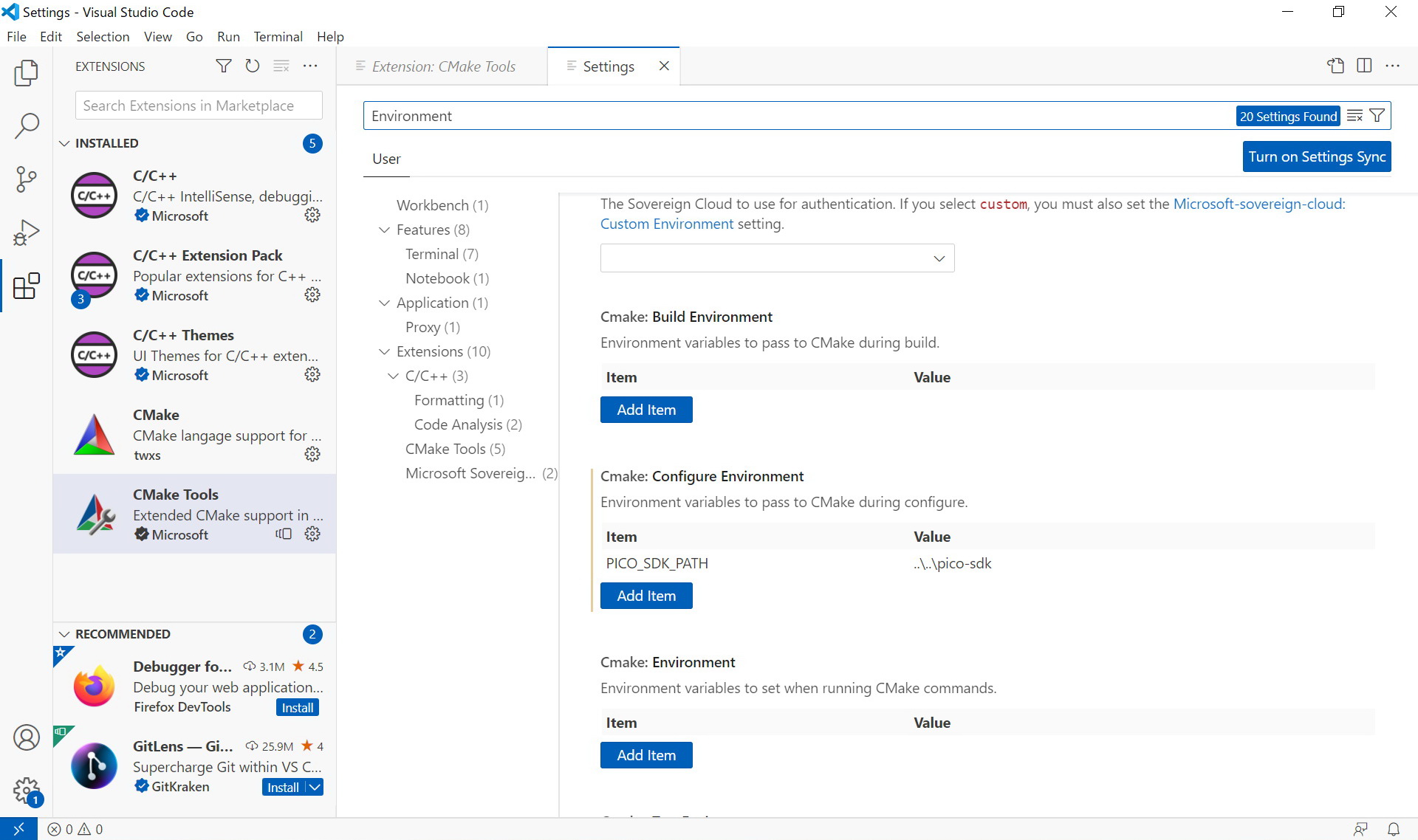Open Settings JSON file icon

1335,66
